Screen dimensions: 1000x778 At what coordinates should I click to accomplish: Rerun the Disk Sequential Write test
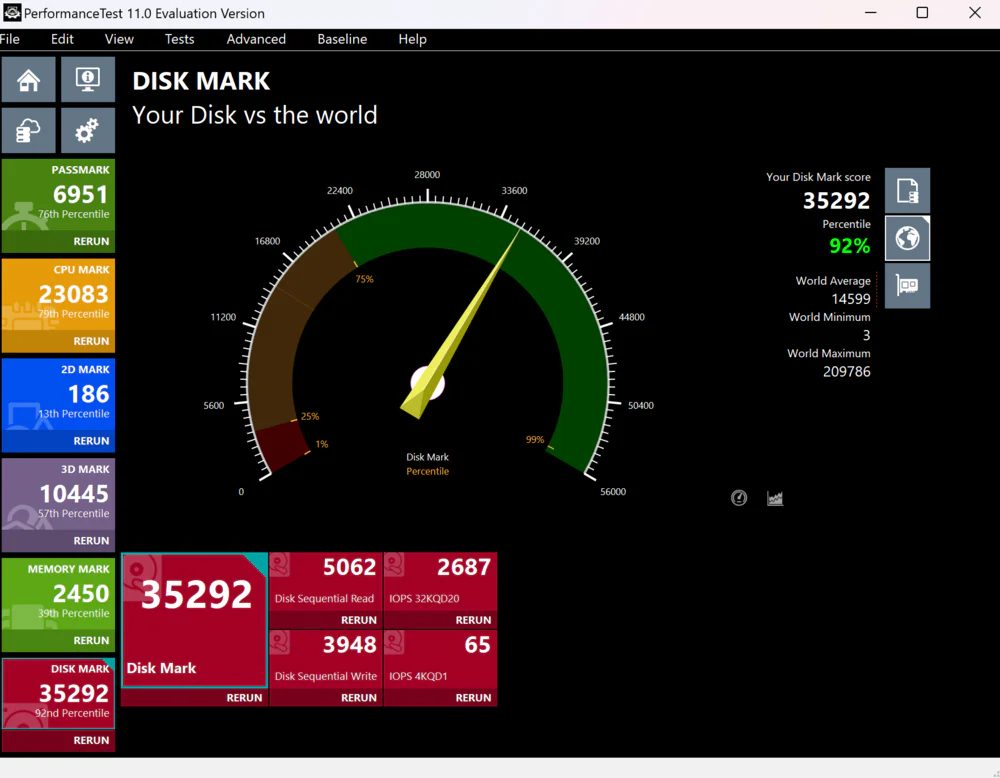coord(358,698)
